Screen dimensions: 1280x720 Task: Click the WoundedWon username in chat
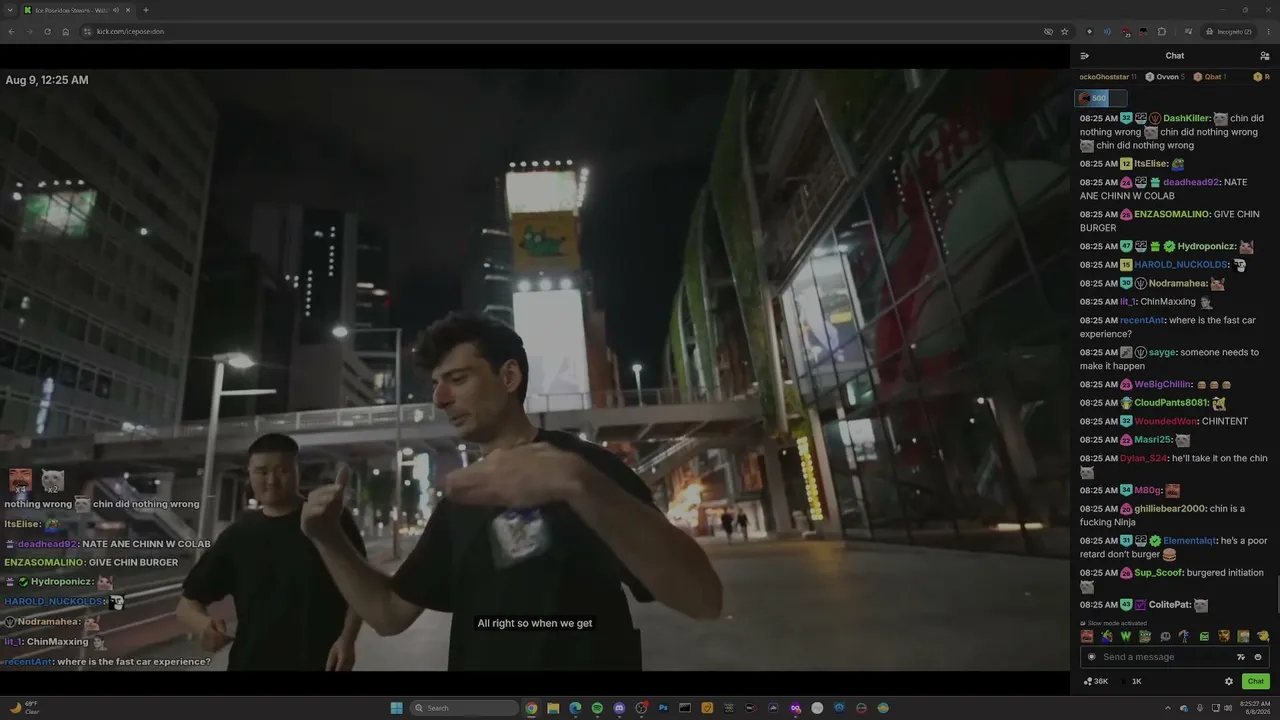[1165, 422]
